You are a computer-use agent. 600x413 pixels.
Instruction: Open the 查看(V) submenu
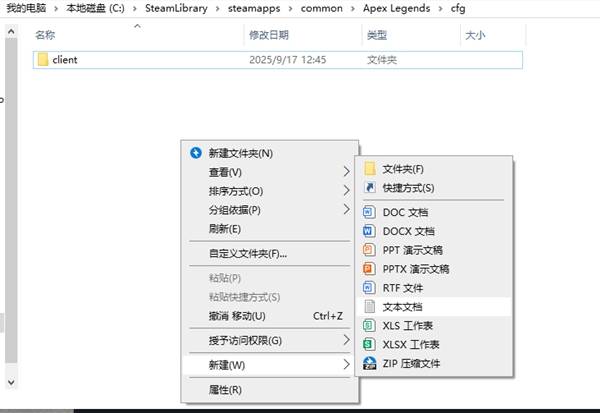pyautogui.click(x=270, y=172)
